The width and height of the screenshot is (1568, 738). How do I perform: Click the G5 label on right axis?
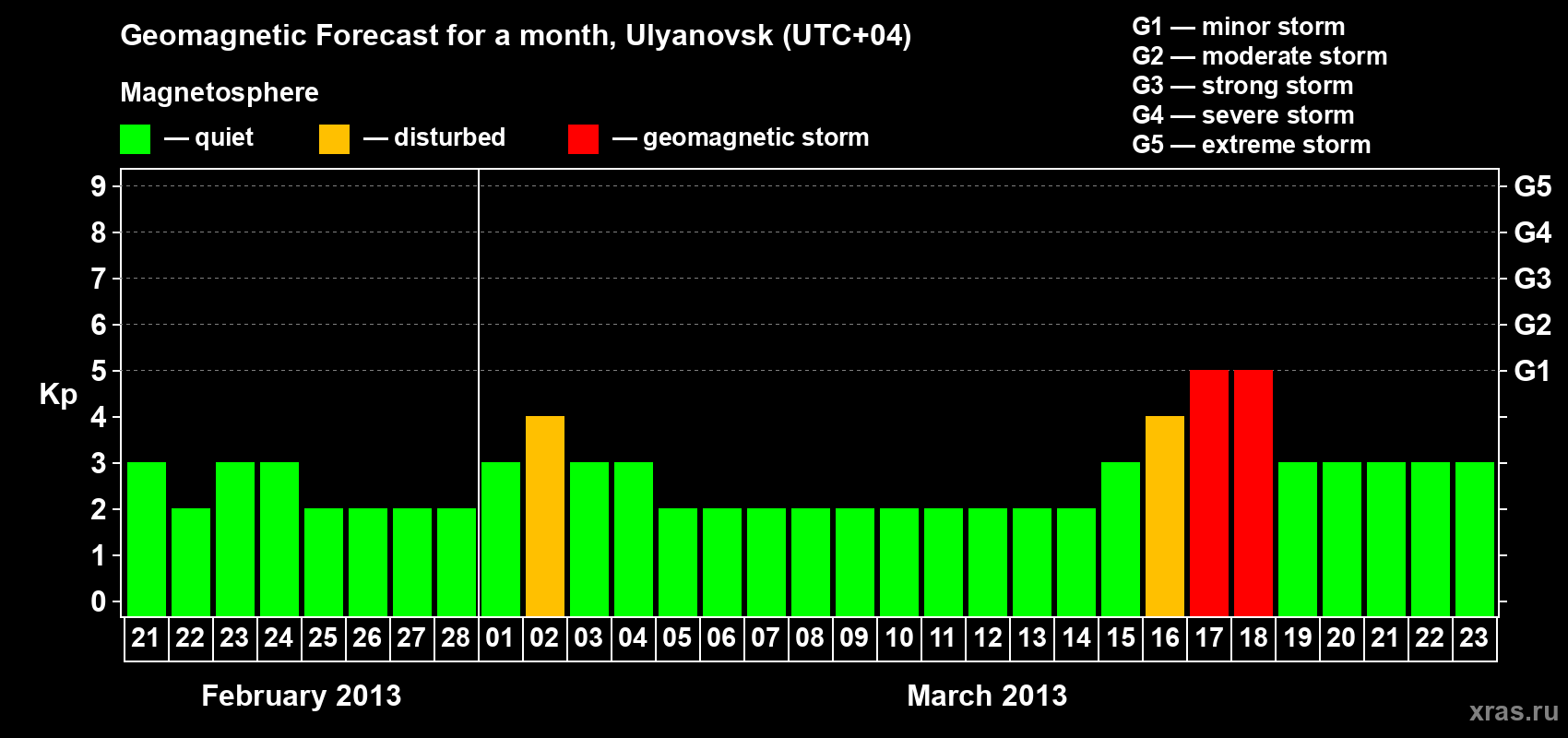[1532, 186]
